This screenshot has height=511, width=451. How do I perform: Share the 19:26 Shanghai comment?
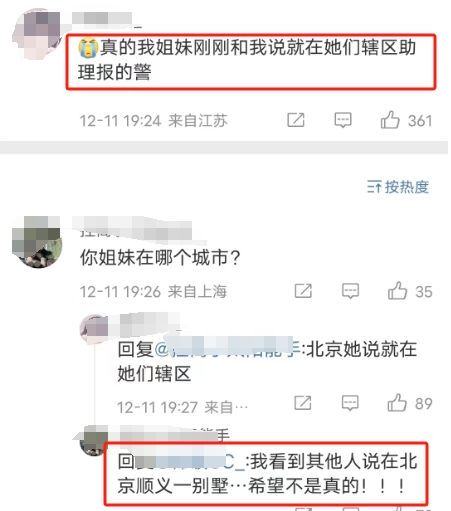(303, 291)
